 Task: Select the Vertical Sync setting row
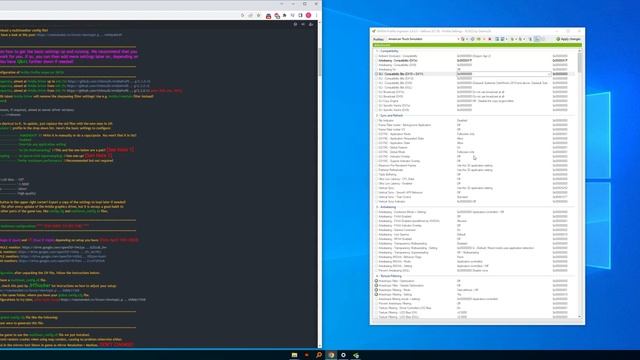pyautogui.click(x=475, y=188)
